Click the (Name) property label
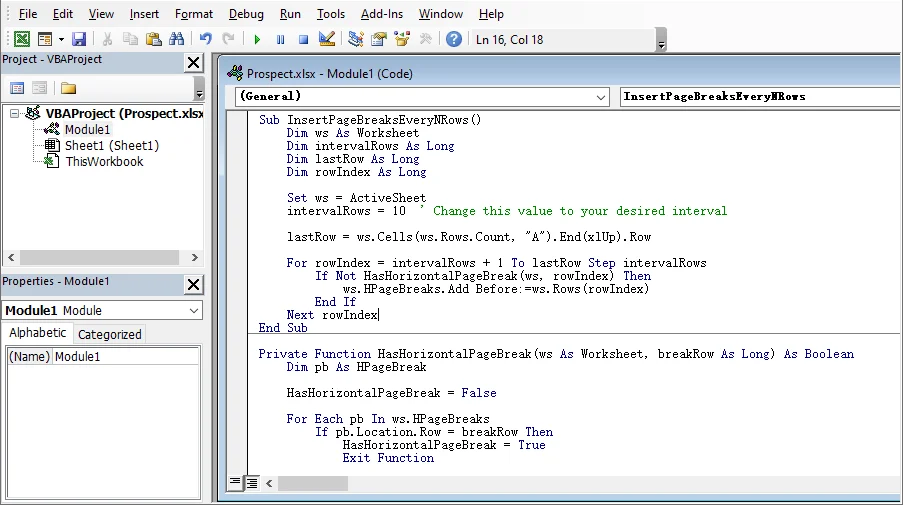This screenshot has height=505, width=903. [29, 356]
